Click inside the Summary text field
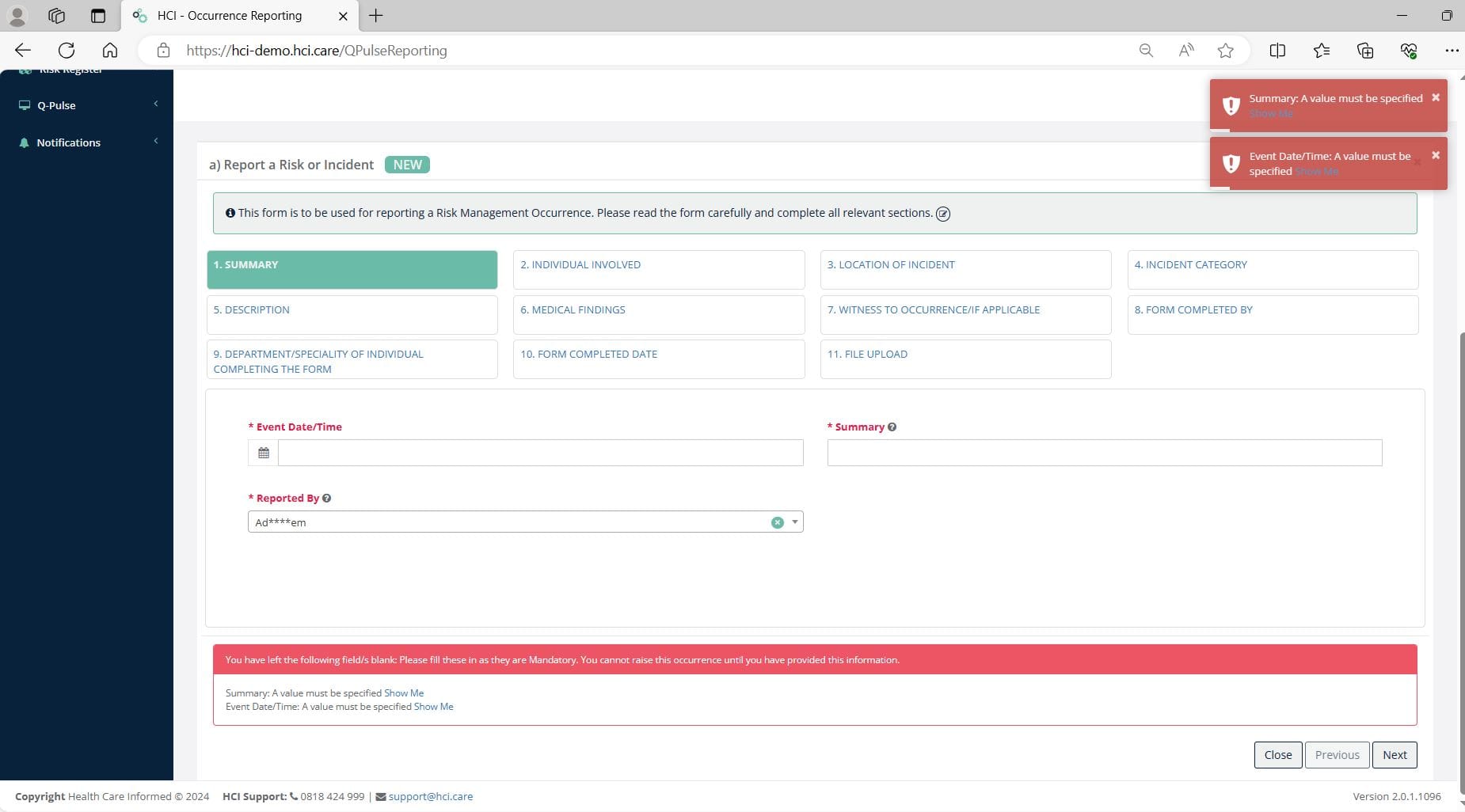The height and width of the screenshot is (812, 1465). [1103, 452]
